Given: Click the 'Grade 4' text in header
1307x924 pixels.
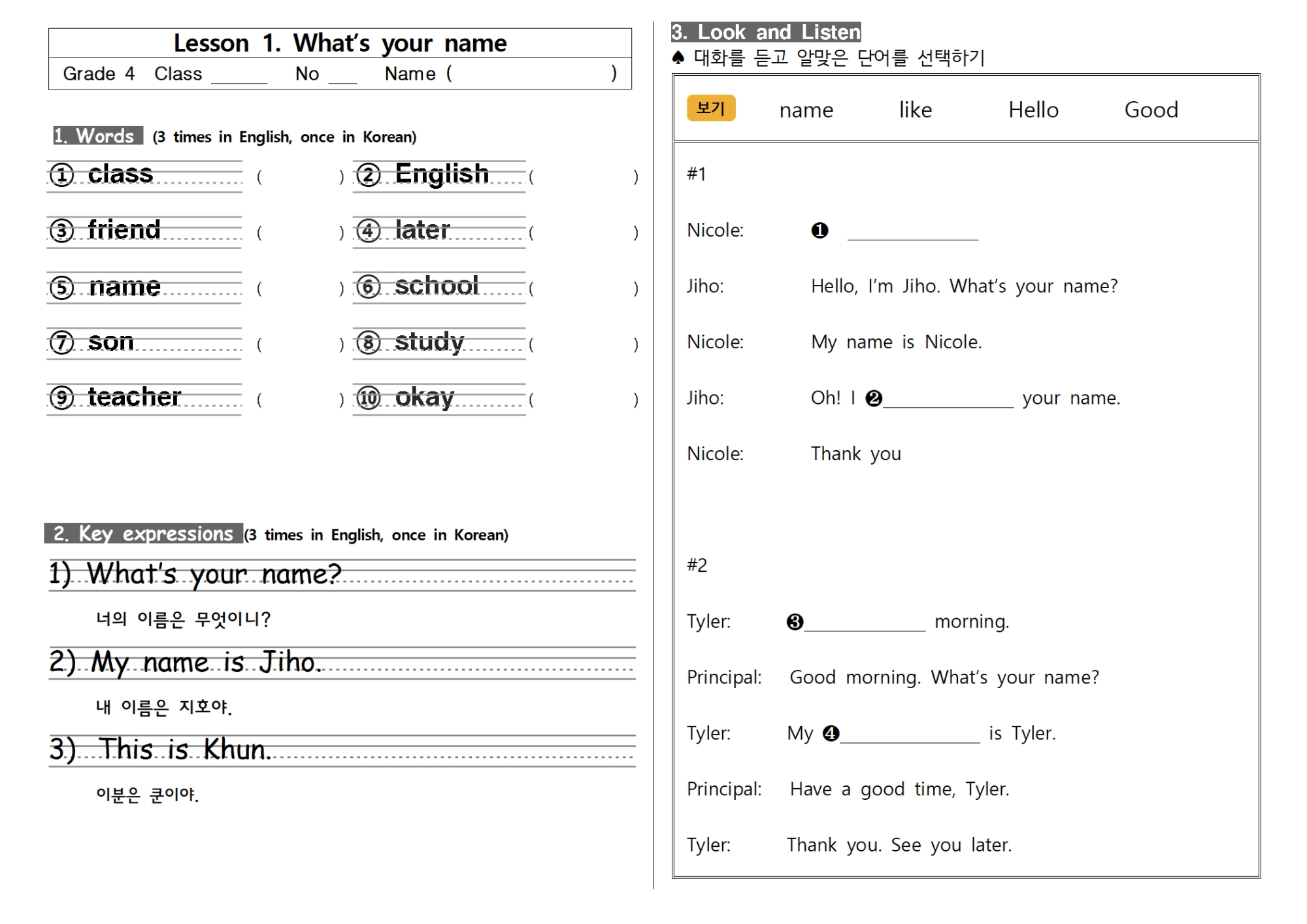Looking at the screenshot, I should click(99, 74).
